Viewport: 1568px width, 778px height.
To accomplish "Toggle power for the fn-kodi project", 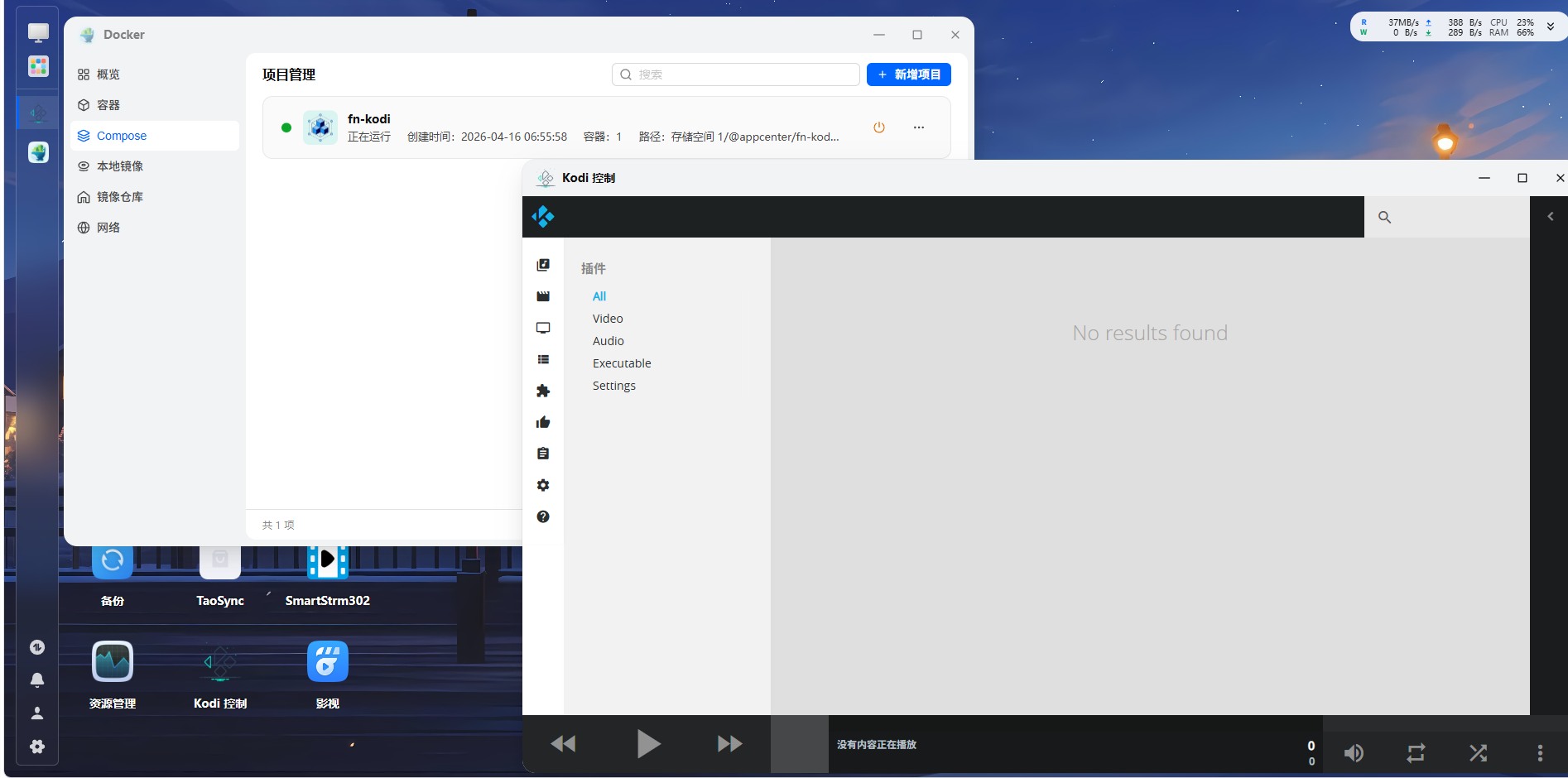I will click(879, 127).
